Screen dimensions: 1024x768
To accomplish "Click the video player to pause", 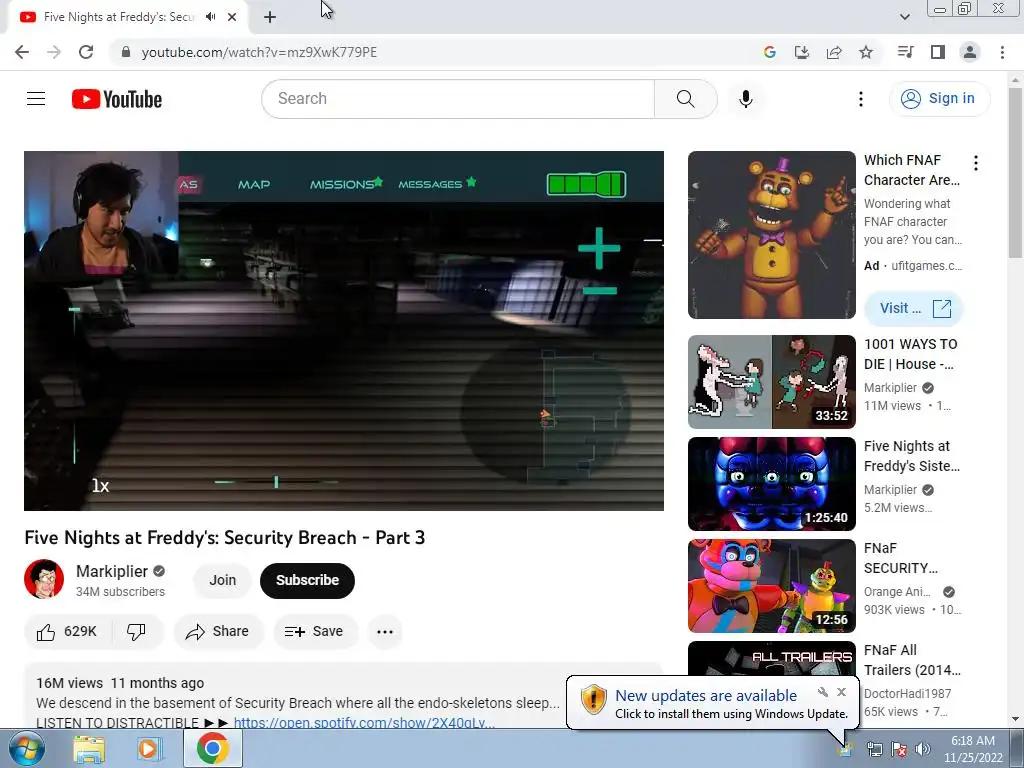I will 344,330.
